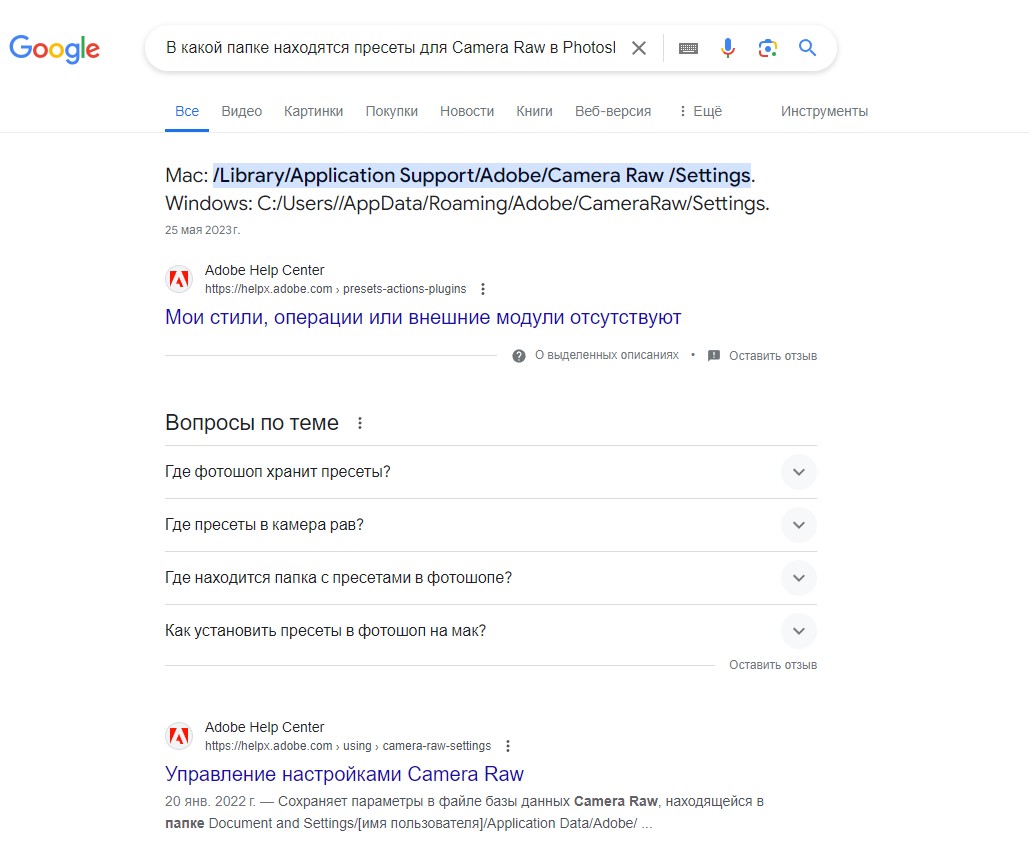Click the help question mark icon
The width and height of the screenshot is (1029, 865).
518,356
